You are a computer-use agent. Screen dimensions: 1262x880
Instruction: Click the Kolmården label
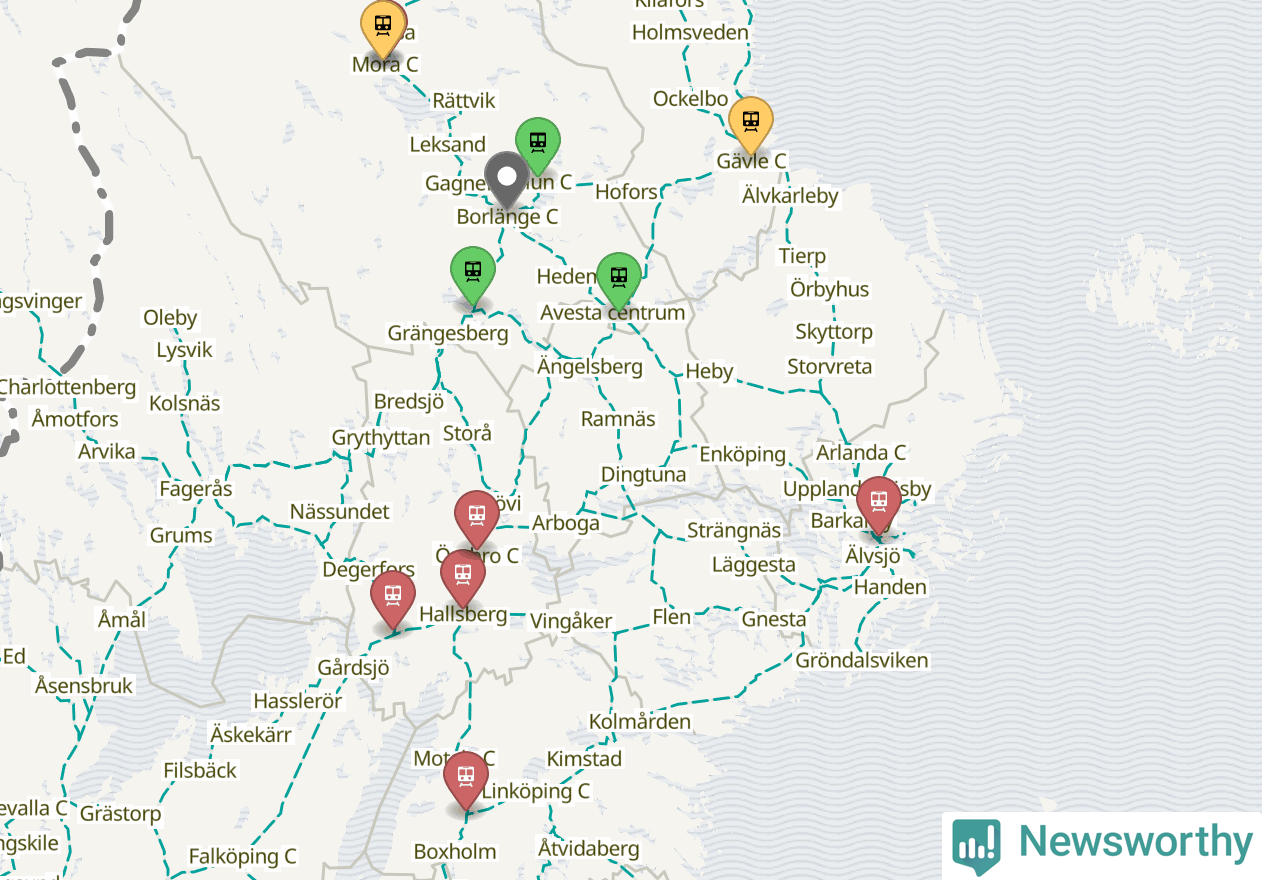pos(640,721)
